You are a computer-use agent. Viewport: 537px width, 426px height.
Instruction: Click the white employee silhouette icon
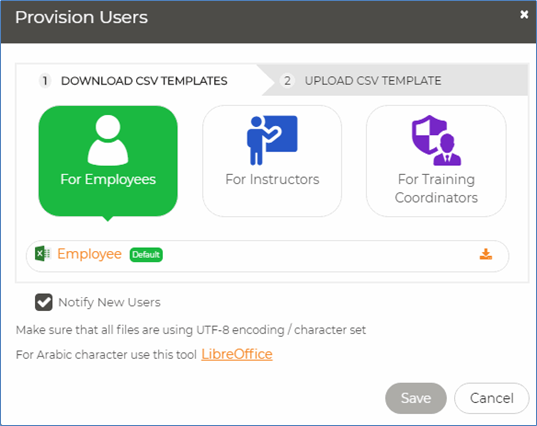click(108, 140)
